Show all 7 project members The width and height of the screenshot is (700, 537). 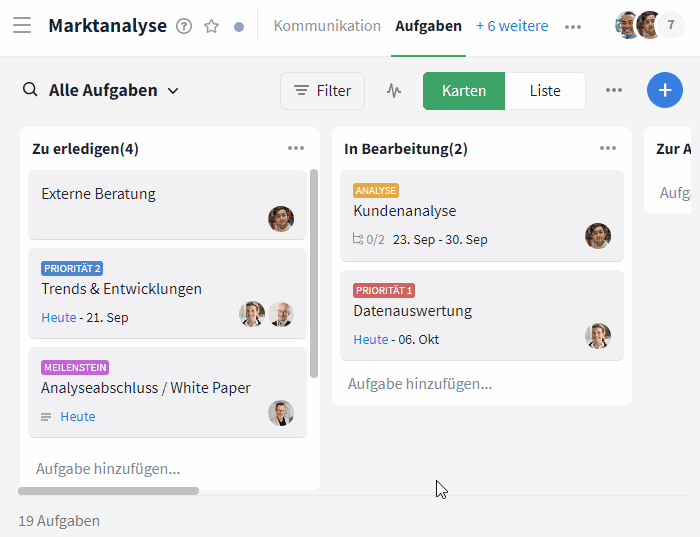point(671,25)
